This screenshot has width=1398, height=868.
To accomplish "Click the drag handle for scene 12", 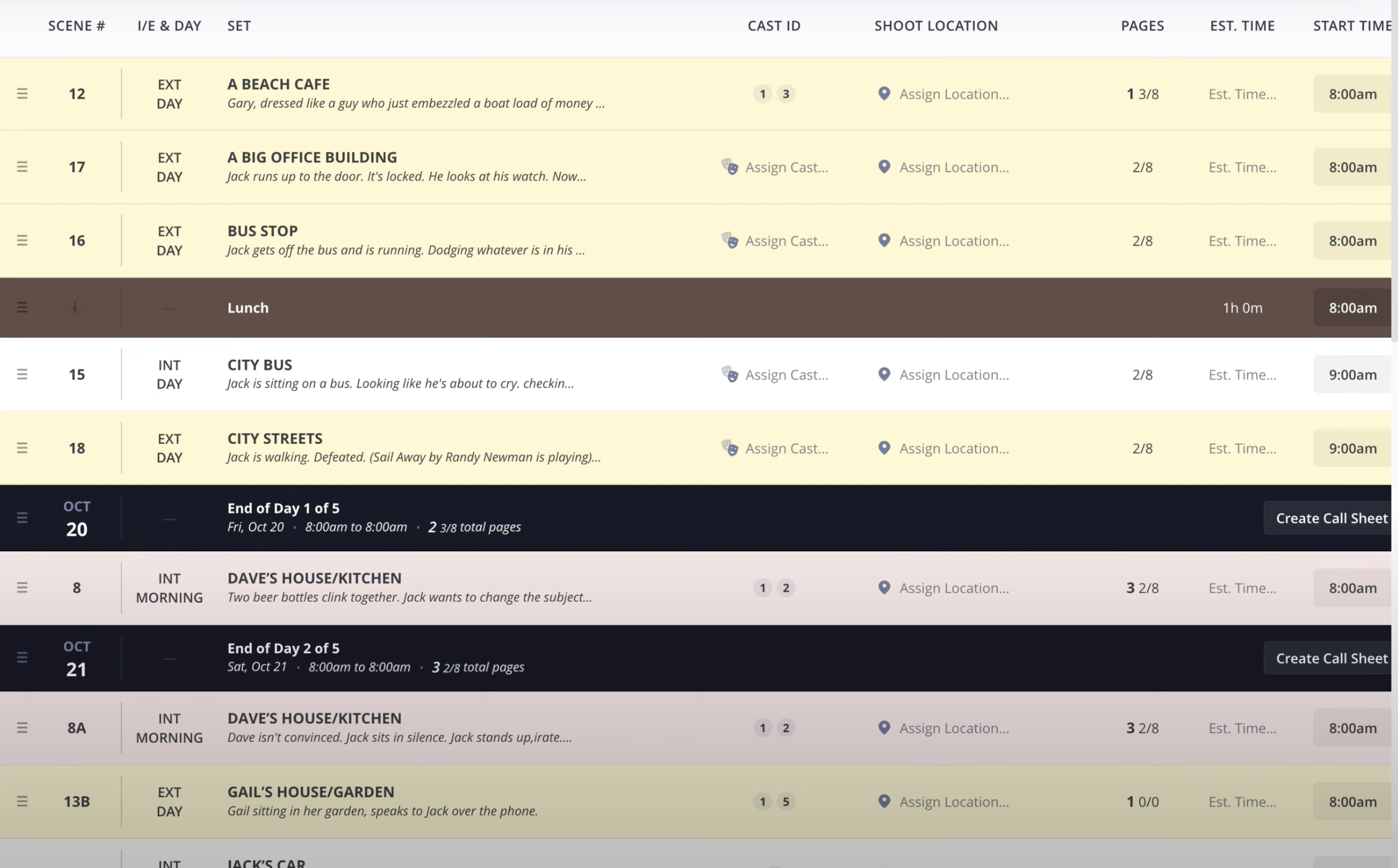I will pos(22,93).
